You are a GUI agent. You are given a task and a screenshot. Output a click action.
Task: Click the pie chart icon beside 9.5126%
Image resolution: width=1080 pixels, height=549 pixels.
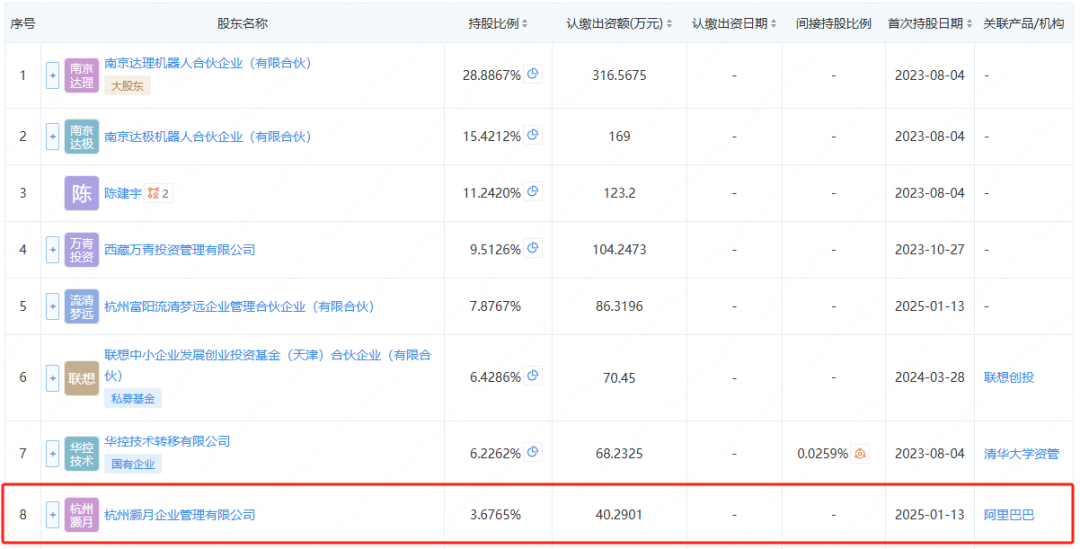point(533,249)
